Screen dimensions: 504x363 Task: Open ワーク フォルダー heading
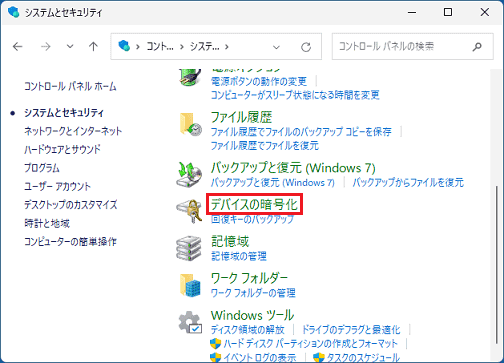249,278
